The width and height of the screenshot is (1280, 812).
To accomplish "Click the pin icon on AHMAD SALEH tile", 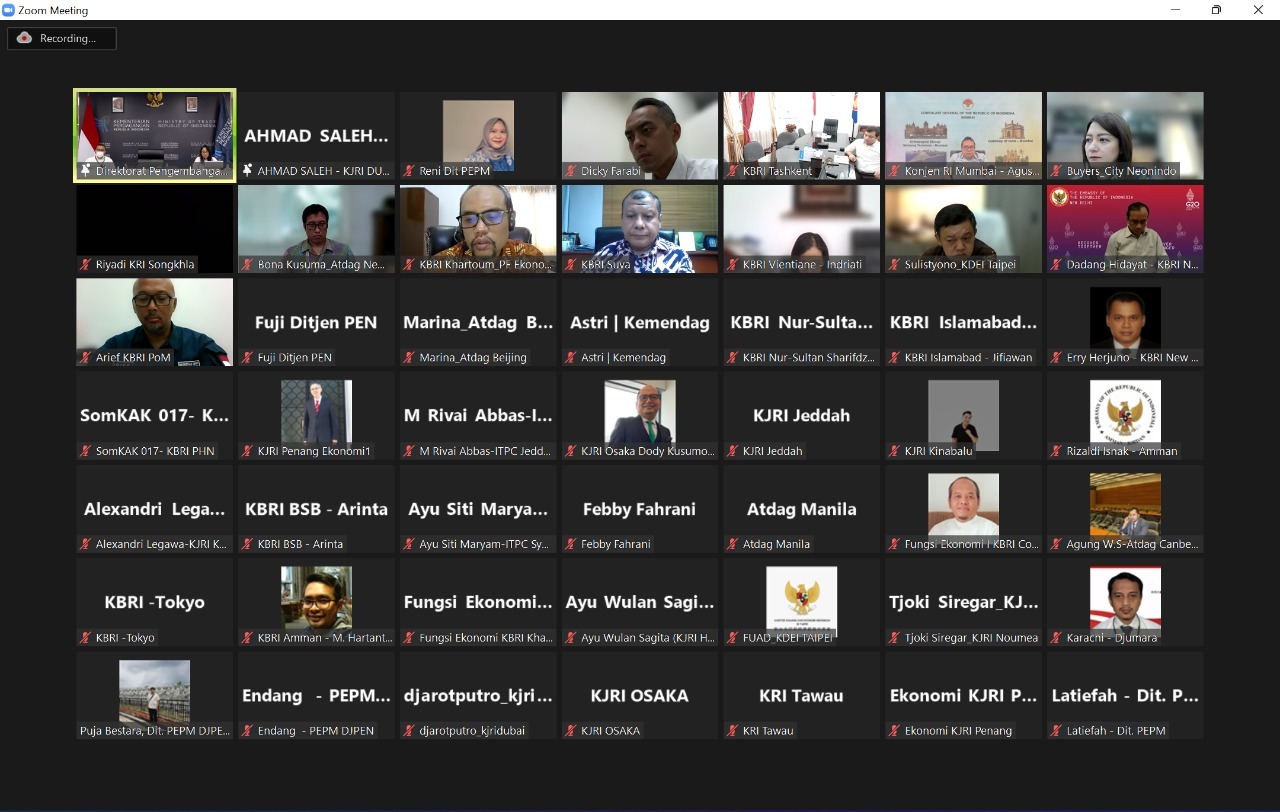I will (248, 171).
